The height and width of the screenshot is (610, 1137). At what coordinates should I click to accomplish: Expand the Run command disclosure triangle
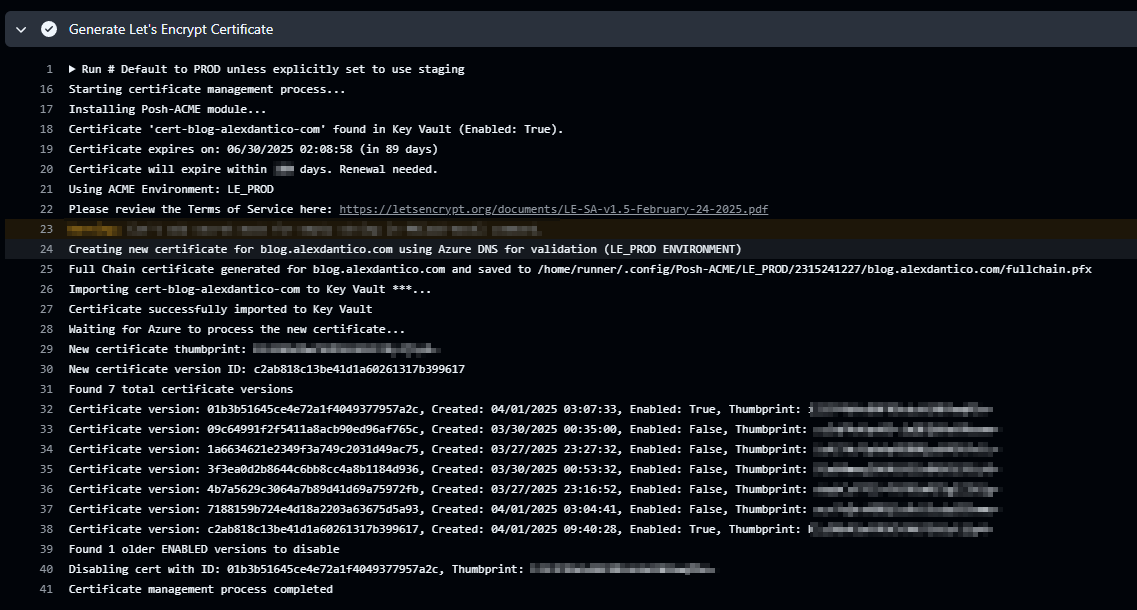click(73, 69)
